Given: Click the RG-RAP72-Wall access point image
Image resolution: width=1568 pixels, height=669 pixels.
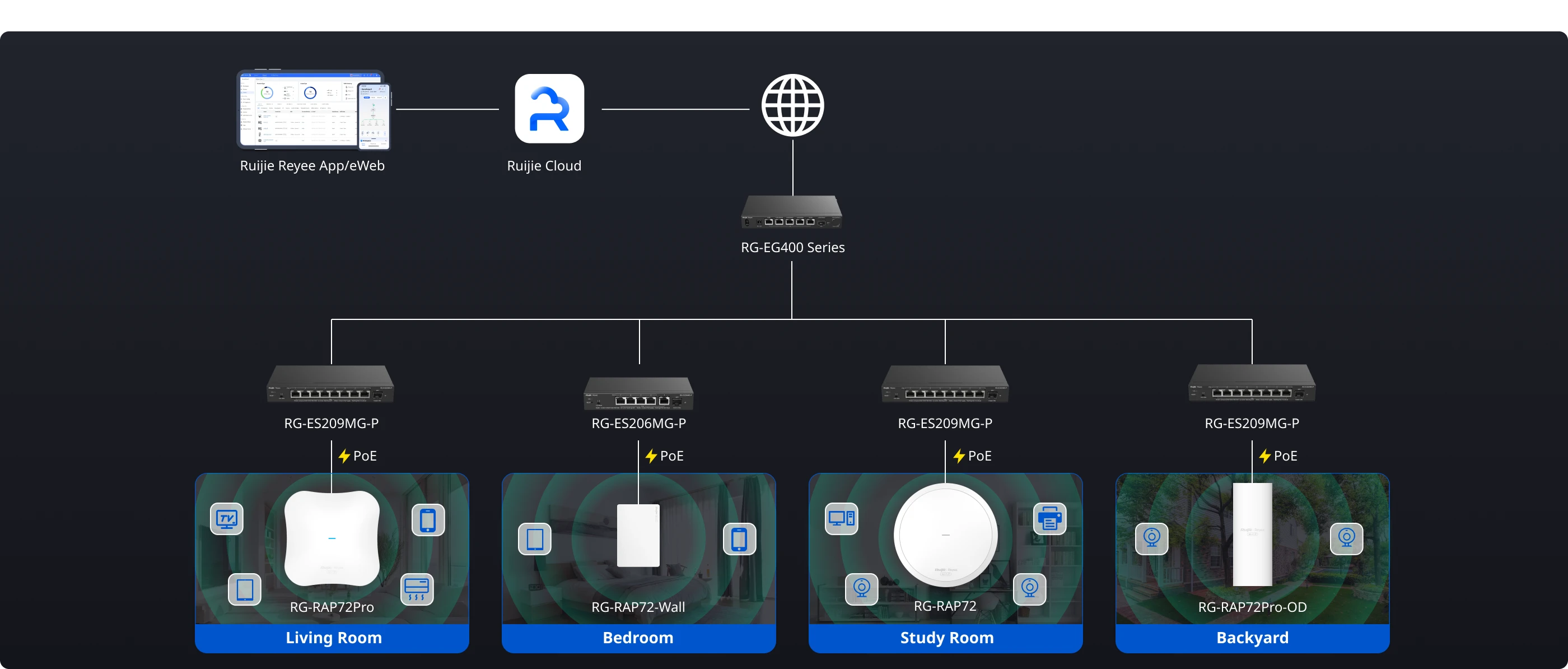Looking at the screenshot, I should point(638,536).
